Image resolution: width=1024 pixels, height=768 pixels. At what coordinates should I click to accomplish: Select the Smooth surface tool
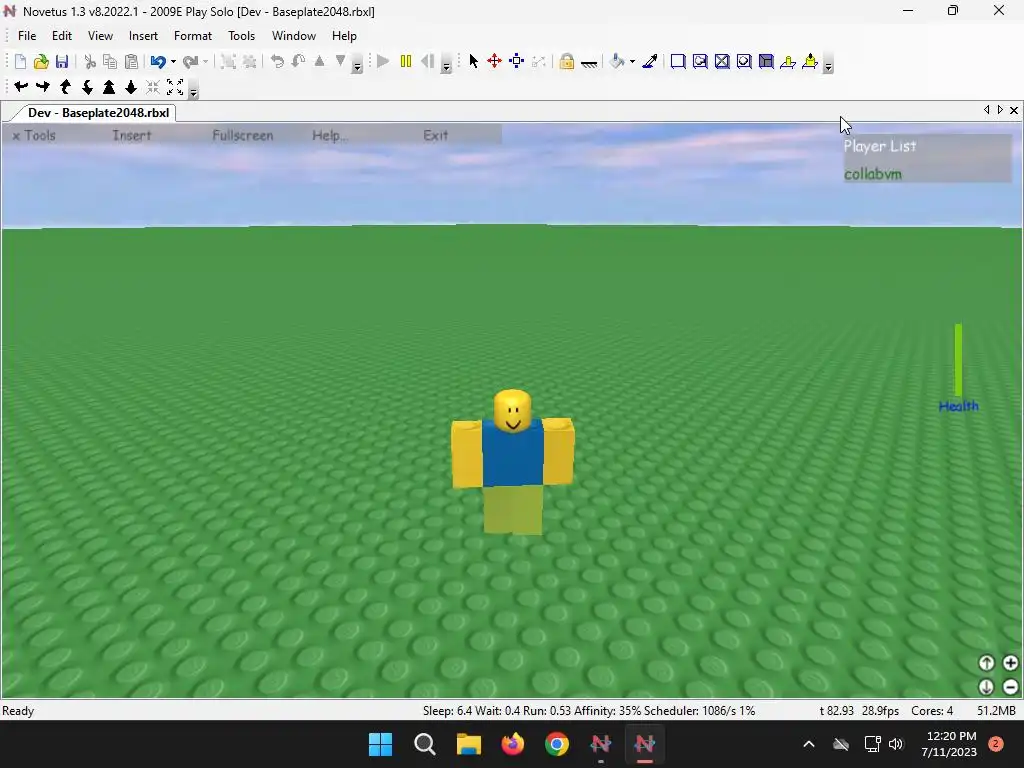click(x=678, y=61)
